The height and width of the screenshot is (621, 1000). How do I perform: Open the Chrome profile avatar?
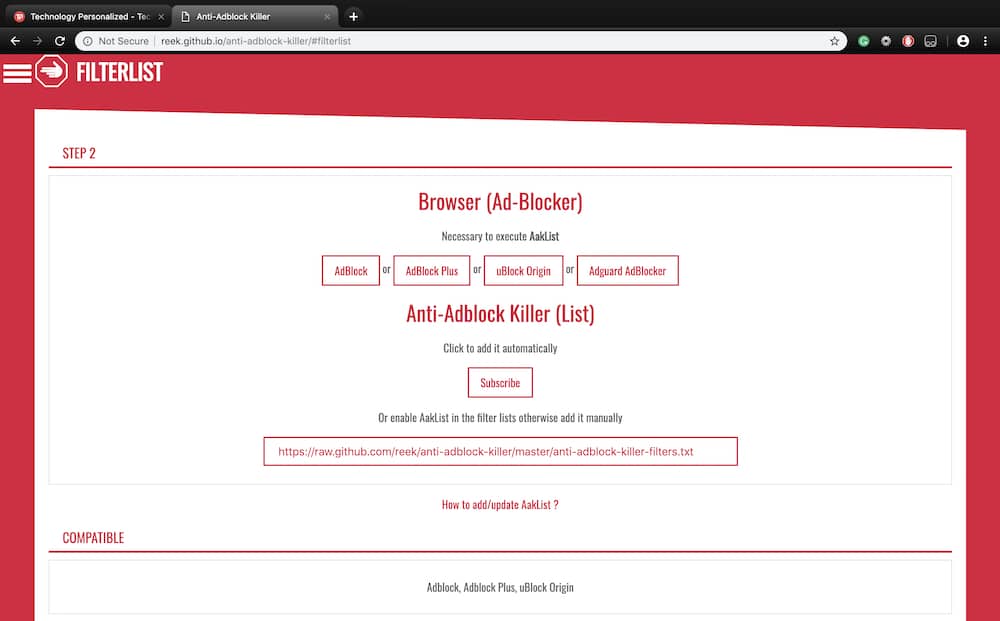click(963, 41)
